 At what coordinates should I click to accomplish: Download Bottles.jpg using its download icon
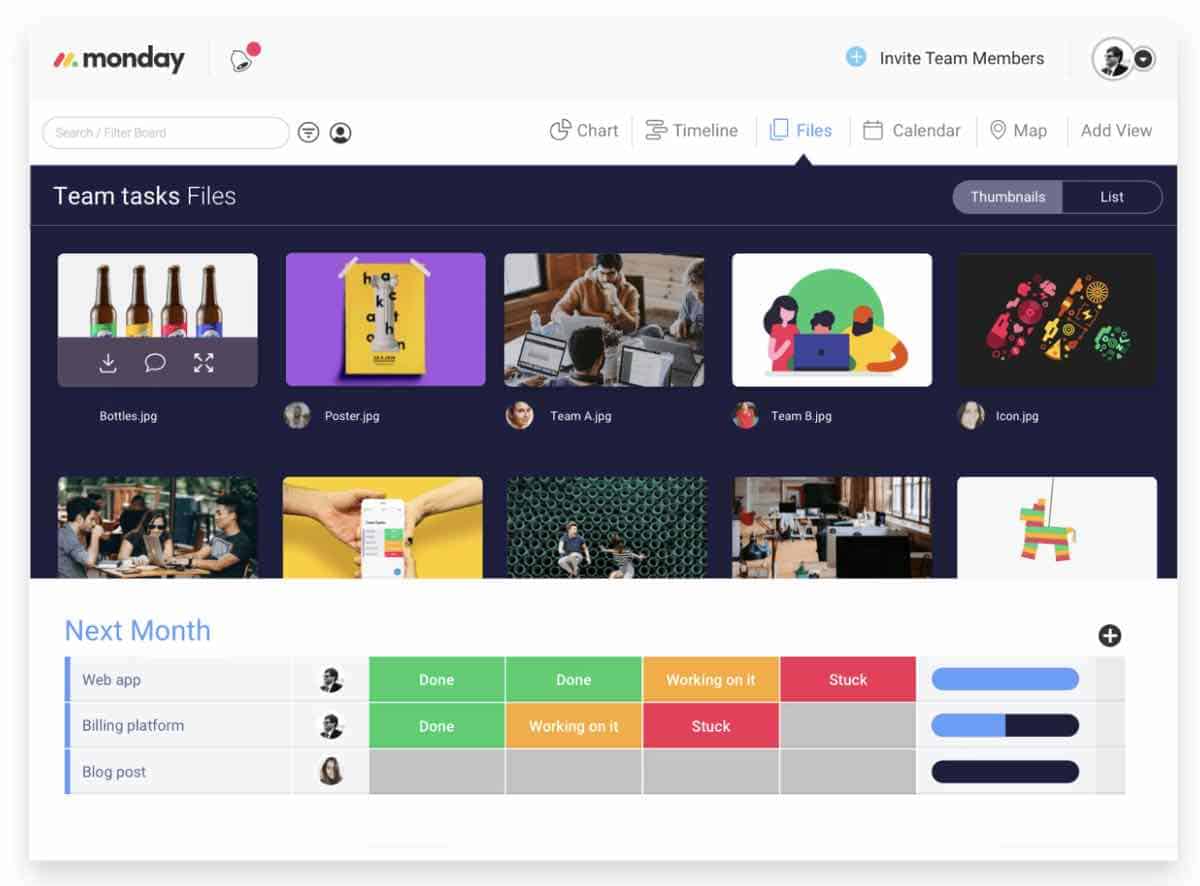[x=107, y=363]
